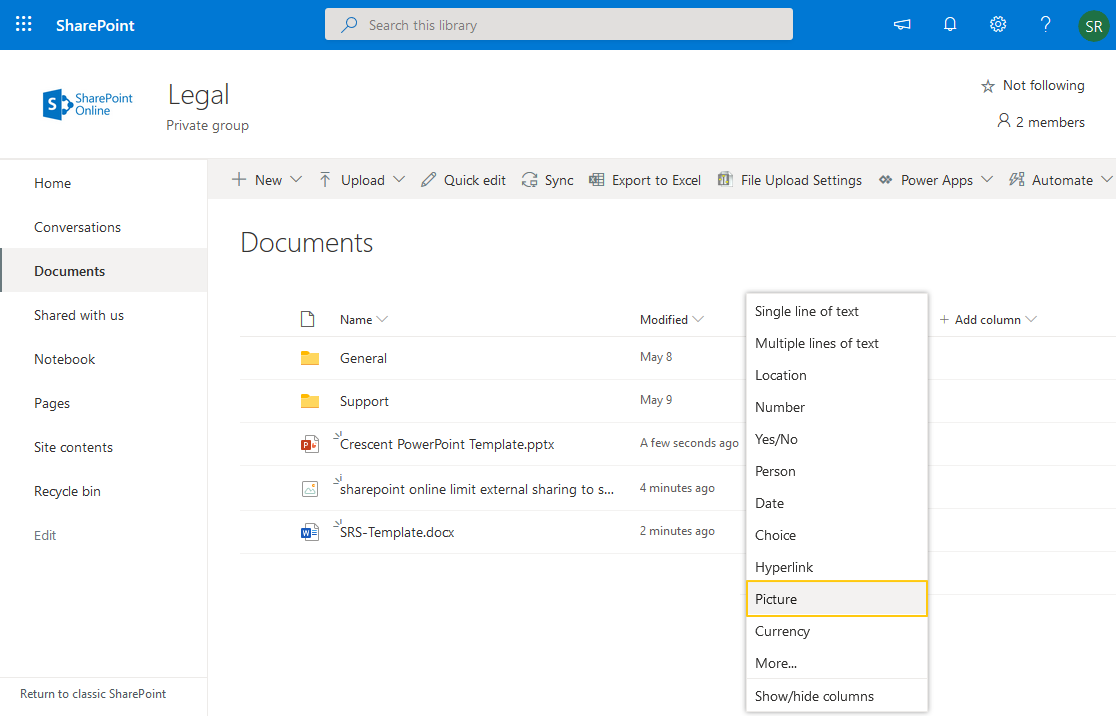
Task: Click the Help question mark icon
Action: (x=1045, y=24)
